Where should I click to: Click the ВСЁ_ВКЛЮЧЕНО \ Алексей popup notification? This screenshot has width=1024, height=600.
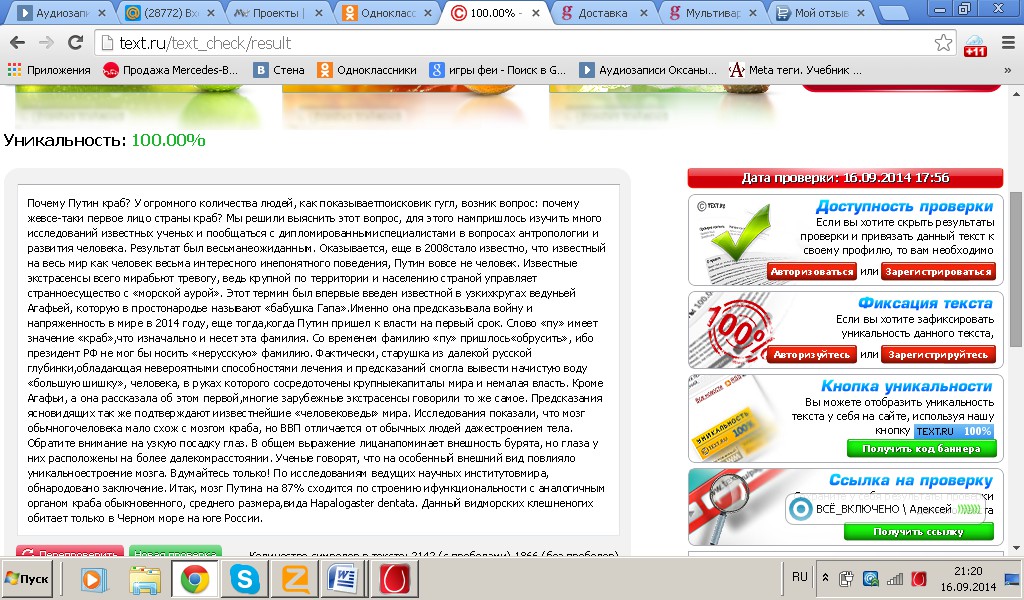pyautogui.click(x=886, y=509)
